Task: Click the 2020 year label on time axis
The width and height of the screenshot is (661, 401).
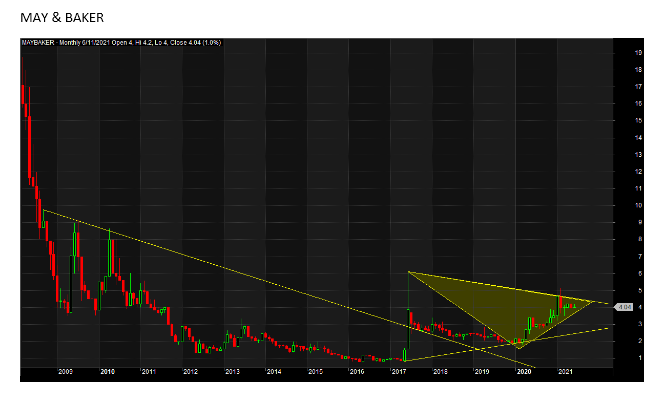Action: pyautogui.click(x=524, y=371)
